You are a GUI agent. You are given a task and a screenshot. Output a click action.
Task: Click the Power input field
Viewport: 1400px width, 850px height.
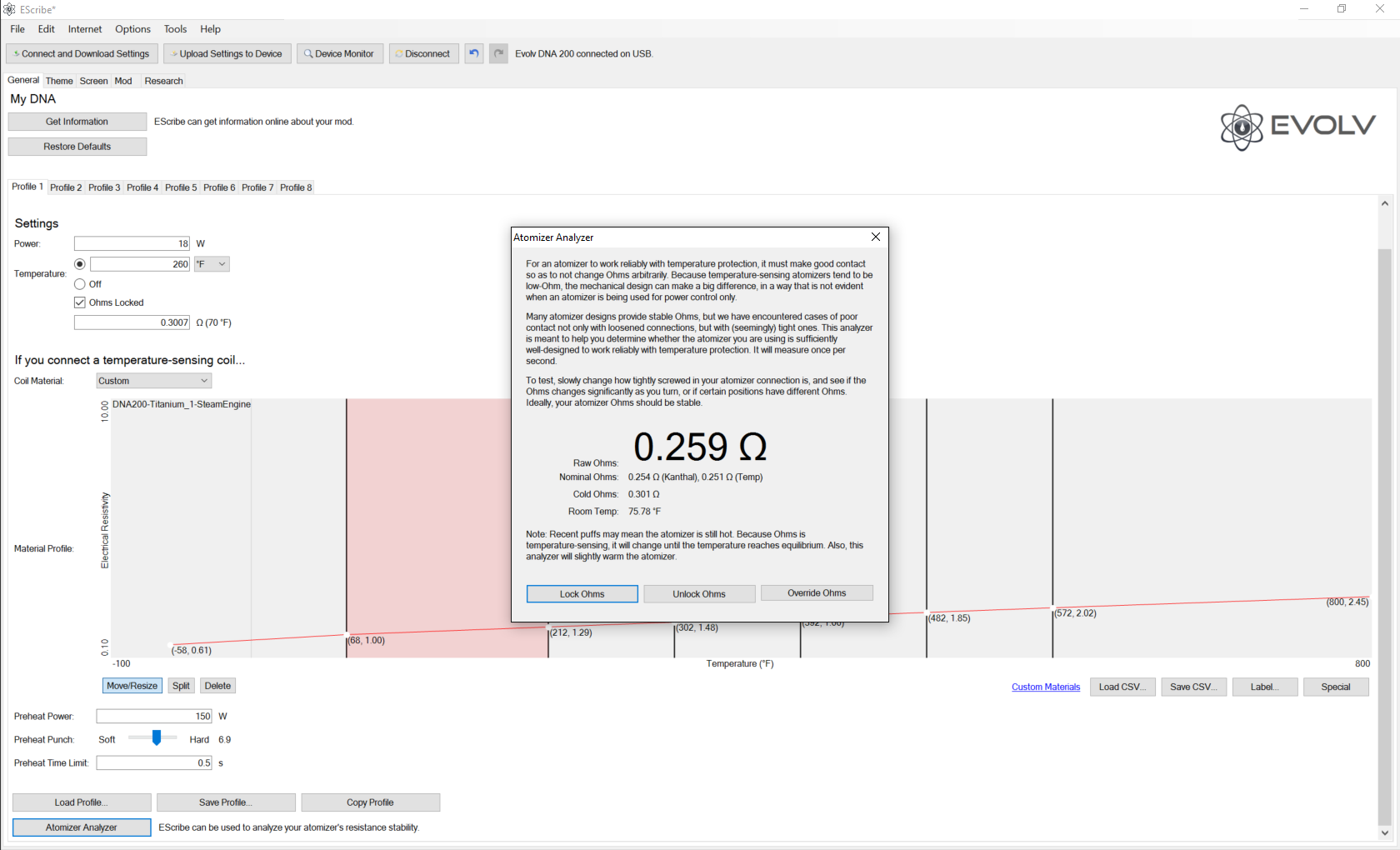(132, 243)
